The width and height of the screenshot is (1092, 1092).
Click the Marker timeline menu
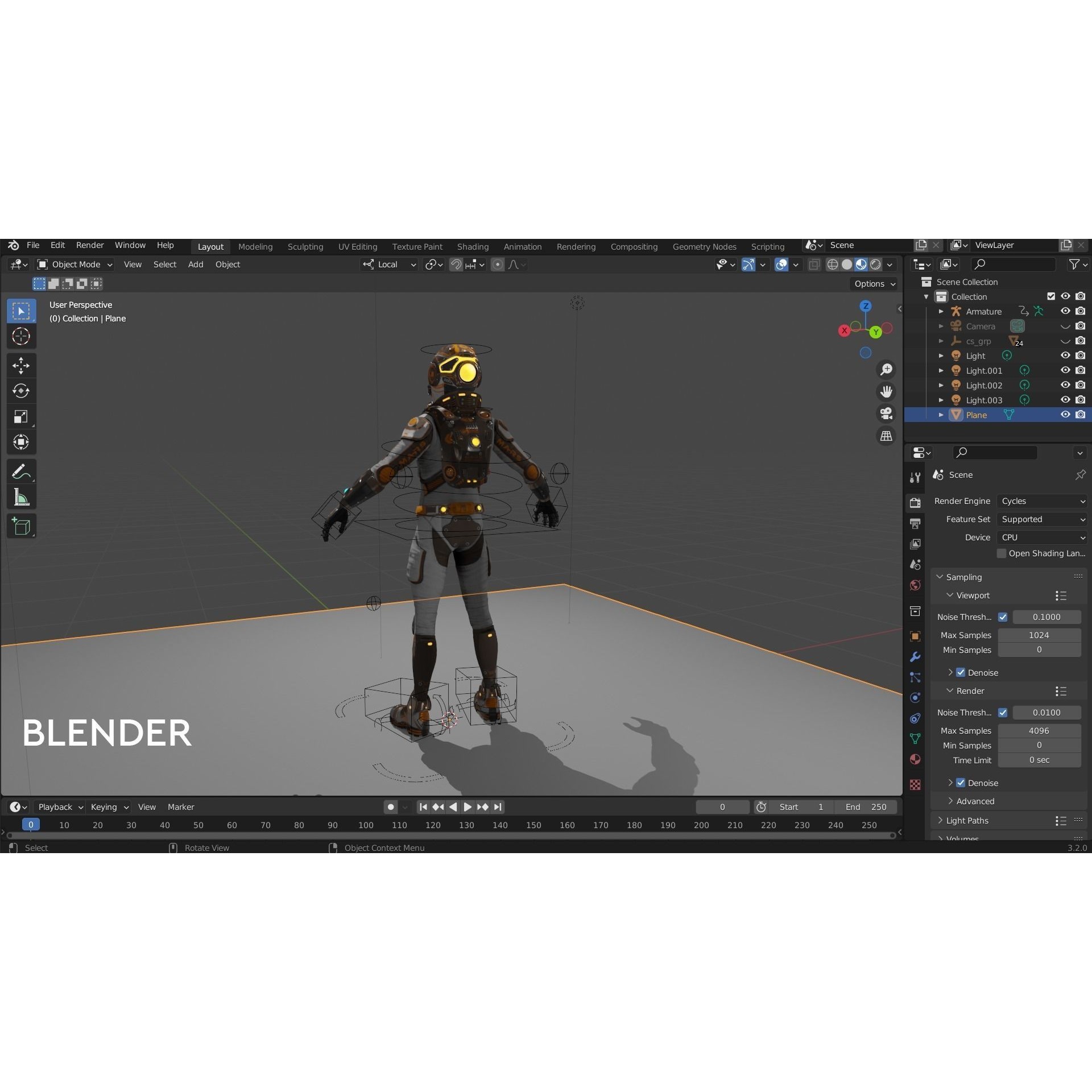[x=181, y=806]
